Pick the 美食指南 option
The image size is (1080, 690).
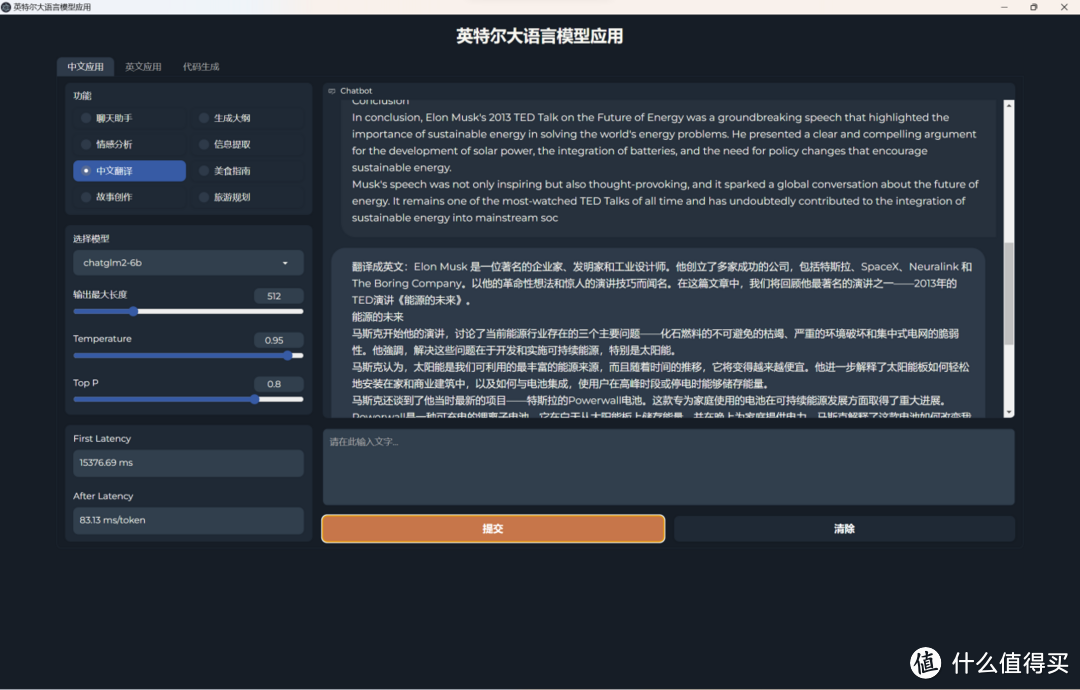click(247, 171)
